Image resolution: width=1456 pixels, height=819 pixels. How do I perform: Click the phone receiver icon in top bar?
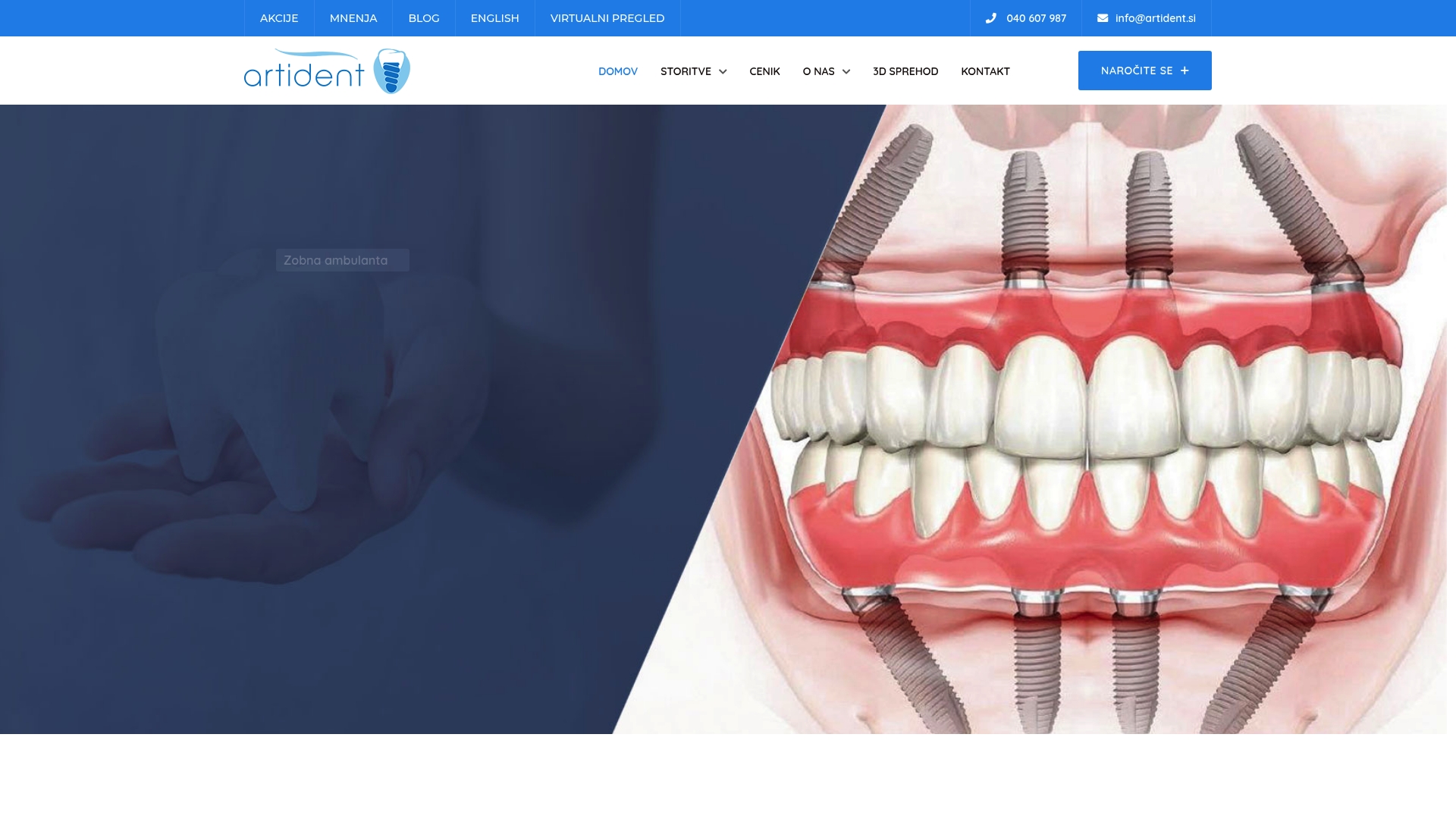991,17
